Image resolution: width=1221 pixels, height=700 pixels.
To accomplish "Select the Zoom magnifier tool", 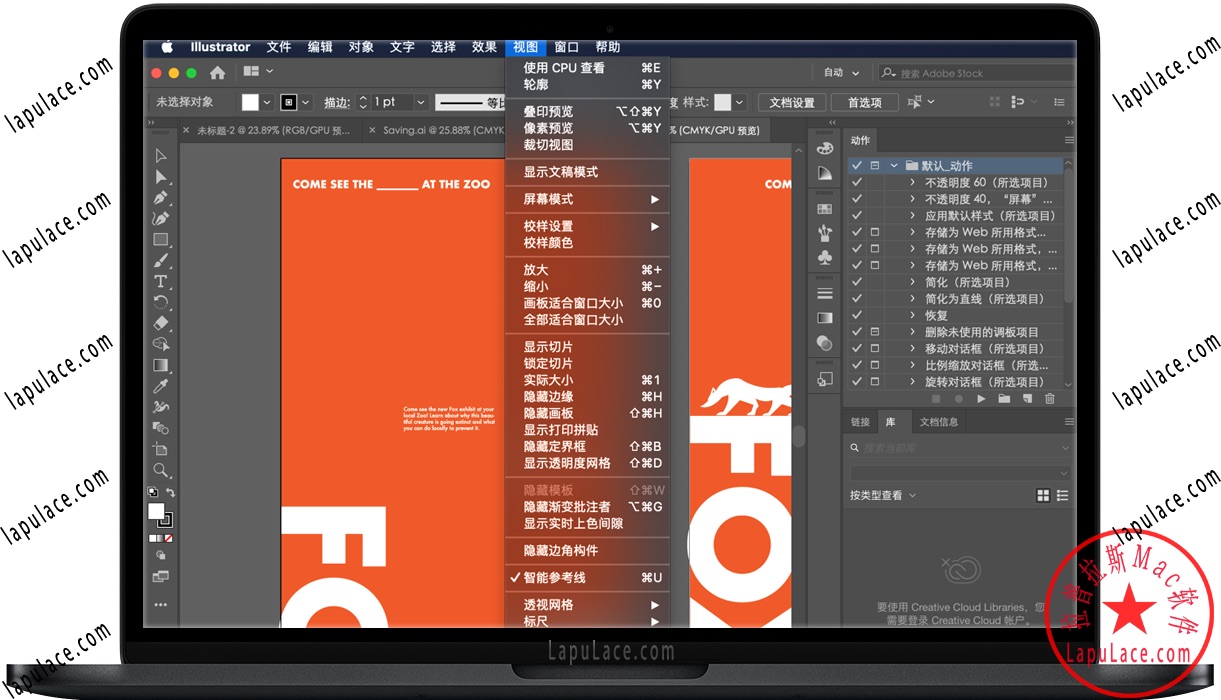I will point(160,470).
